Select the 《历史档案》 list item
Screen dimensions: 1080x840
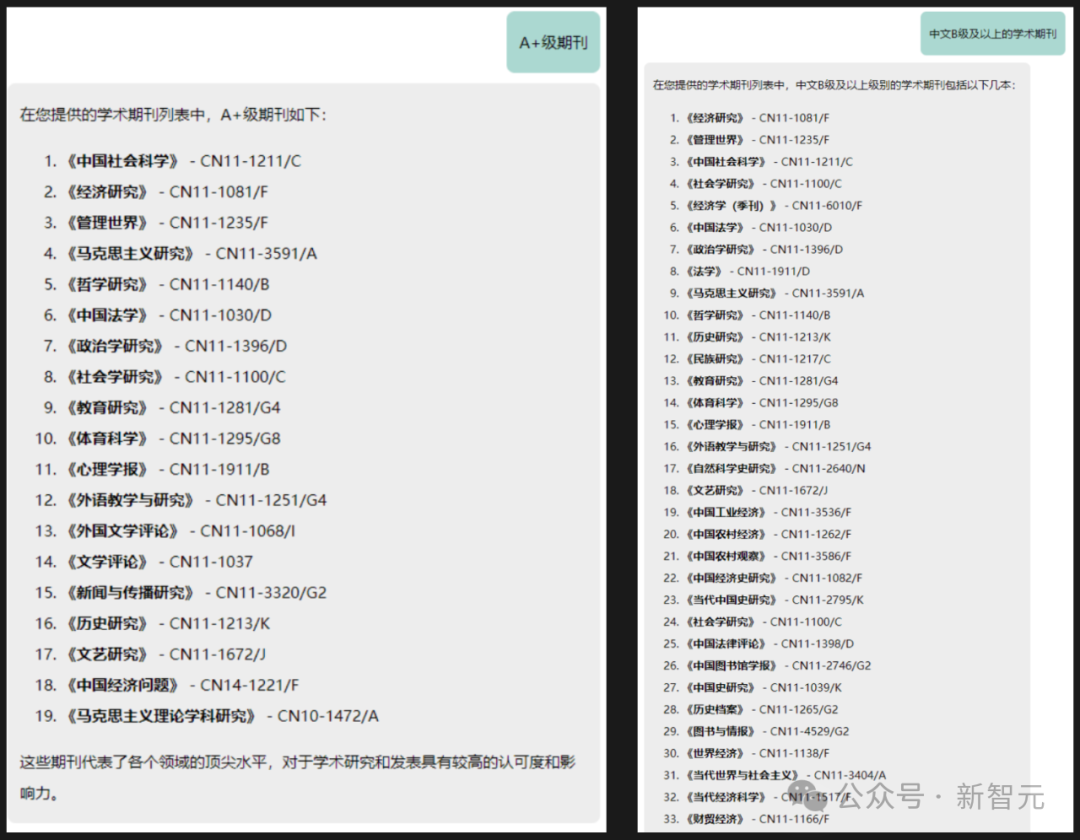pyautogui.click(x=715, y=710)
